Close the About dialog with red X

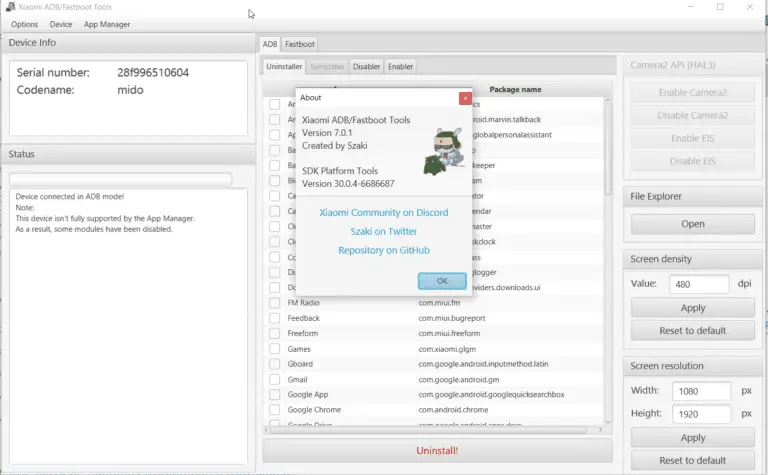(465, 98)
